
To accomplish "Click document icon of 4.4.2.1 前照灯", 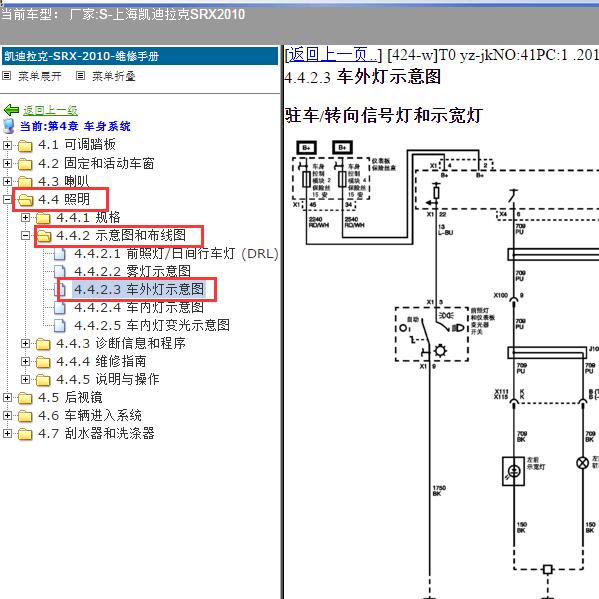I will (60, 254).
